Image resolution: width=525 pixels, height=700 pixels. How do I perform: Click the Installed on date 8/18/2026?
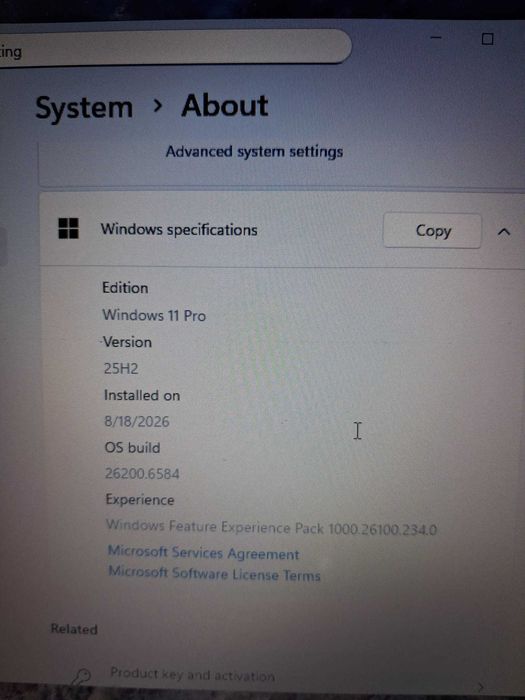click(137, 421)
